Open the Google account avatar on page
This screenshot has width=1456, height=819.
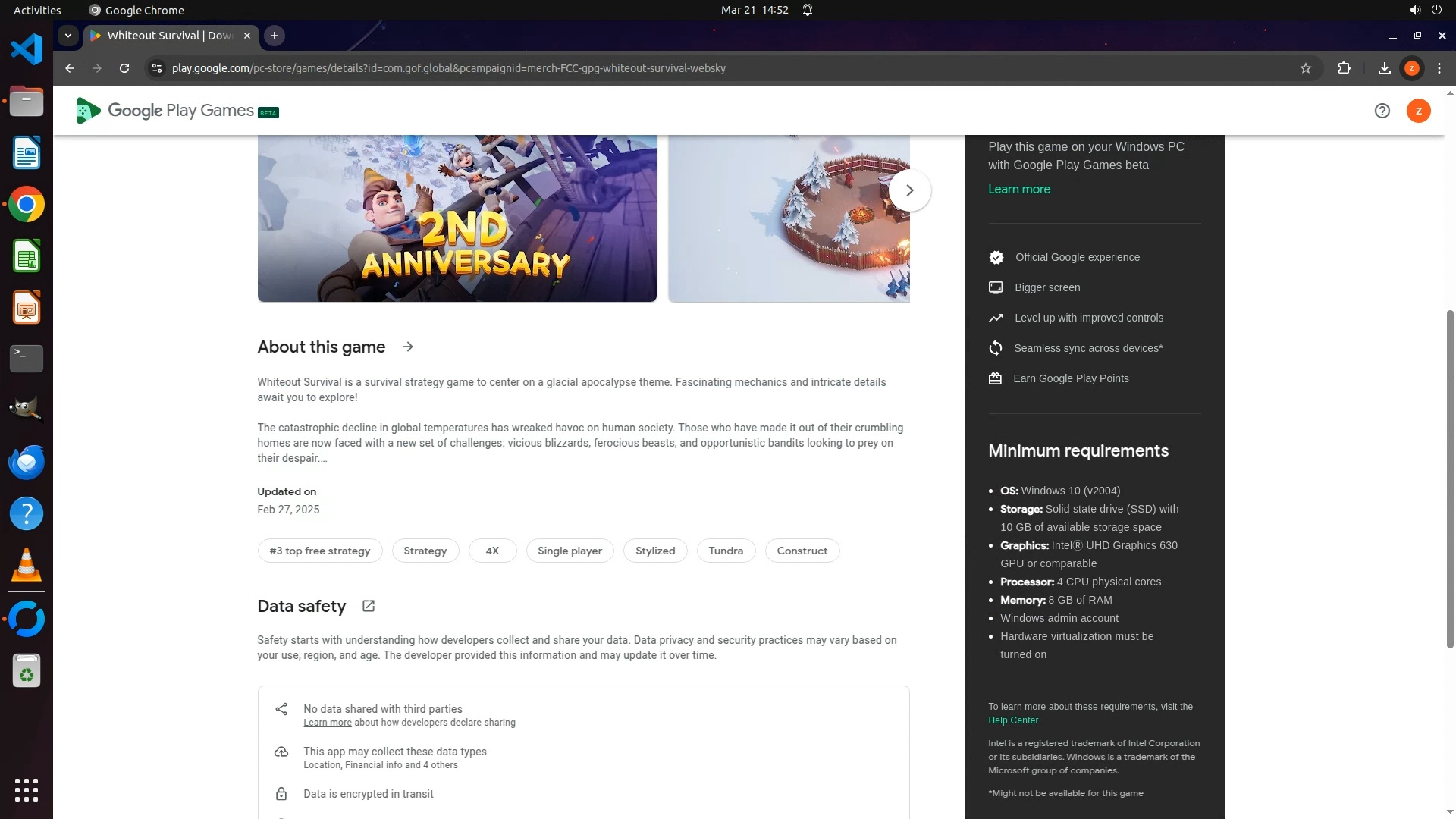[1418, 111]
